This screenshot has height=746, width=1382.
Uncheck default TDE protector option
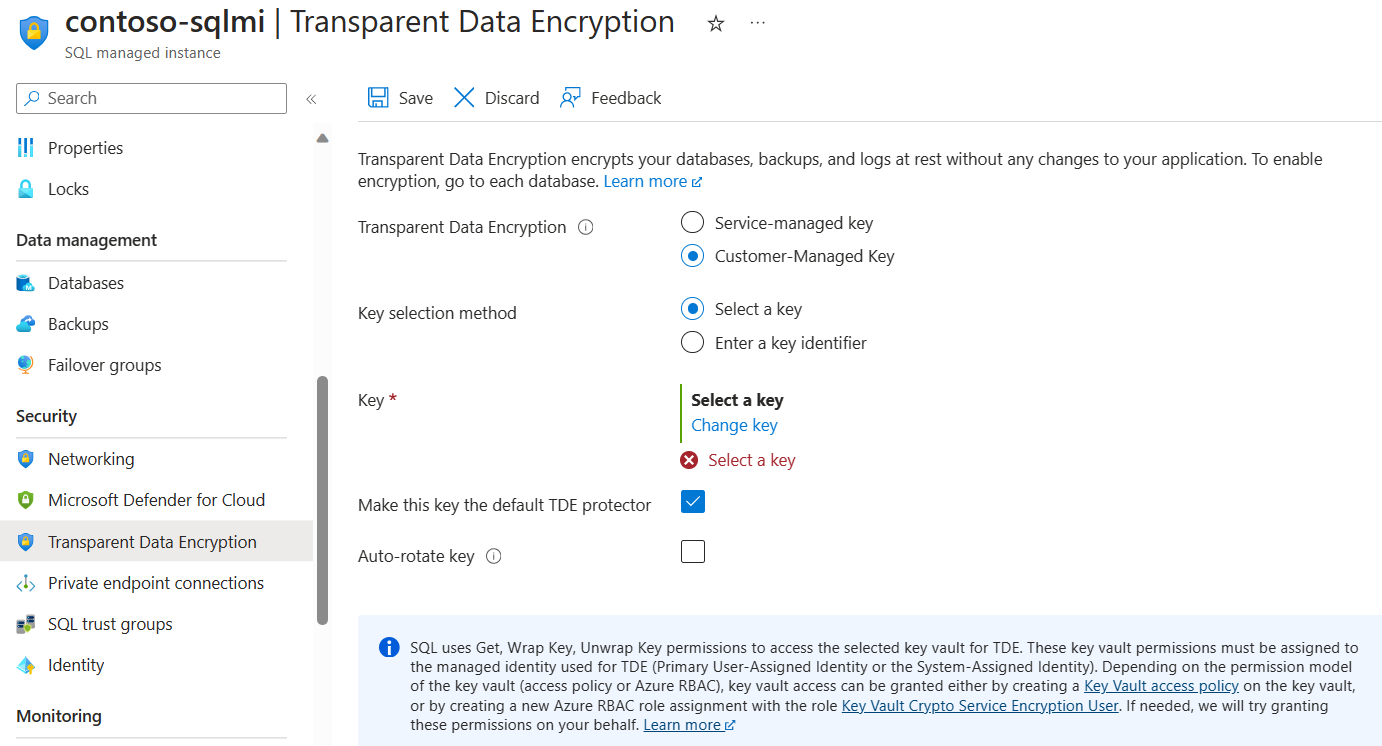click(x=692, y=501)
